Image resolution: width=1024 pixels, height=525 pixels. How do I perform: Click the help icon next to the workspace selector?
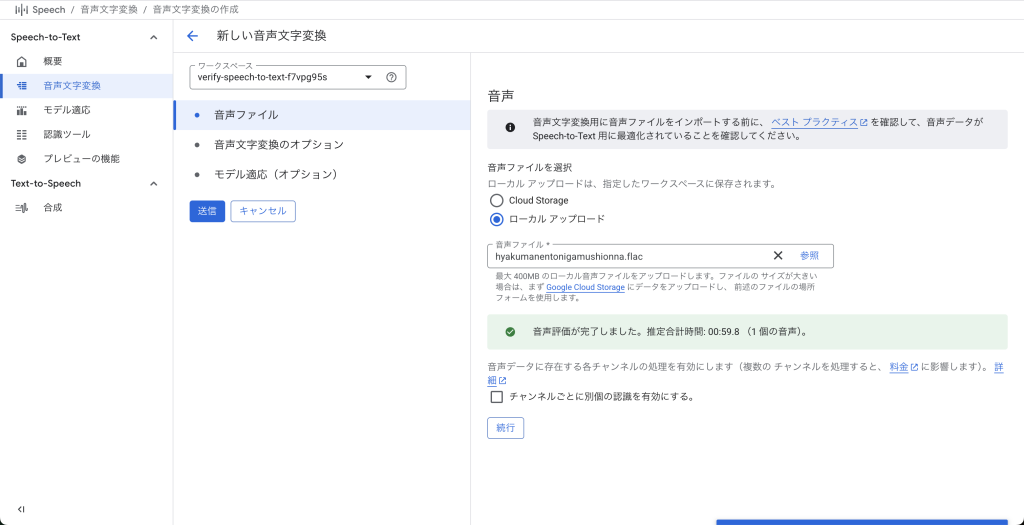391,77
